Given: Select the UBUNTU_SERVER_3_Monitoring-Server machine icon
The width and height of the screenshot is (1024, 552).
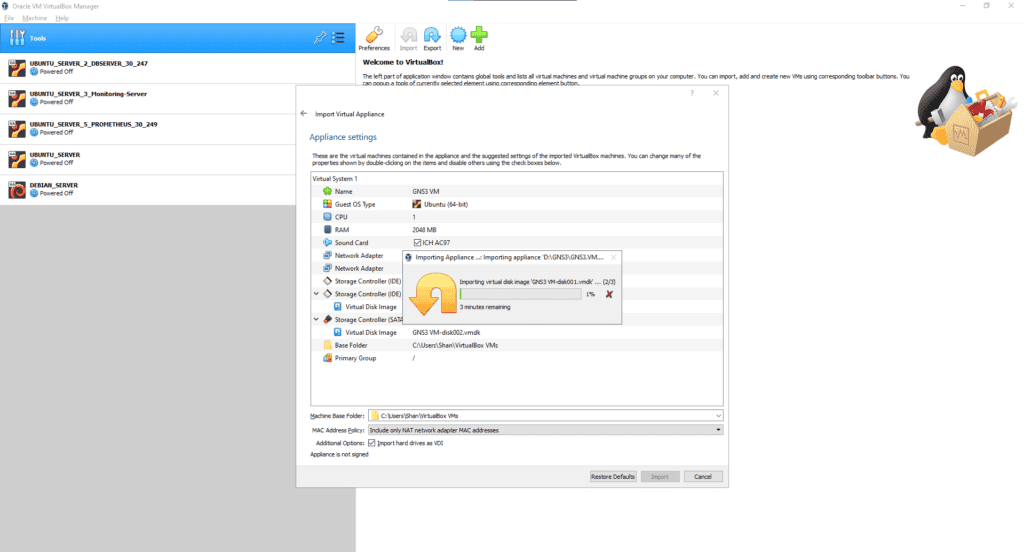Looking at the screenshot, I should click(x=17, y=98).
